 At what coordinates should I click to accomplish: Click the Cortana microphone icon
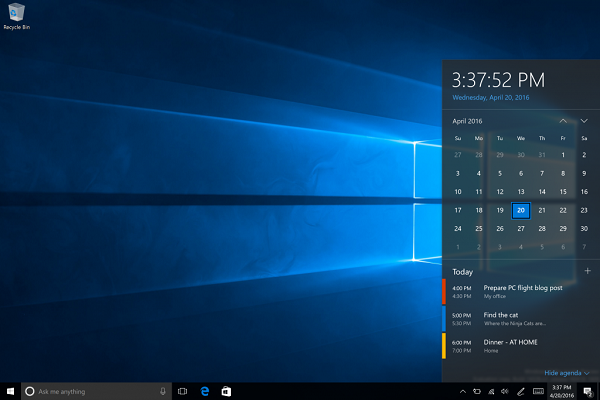[163, 390]
